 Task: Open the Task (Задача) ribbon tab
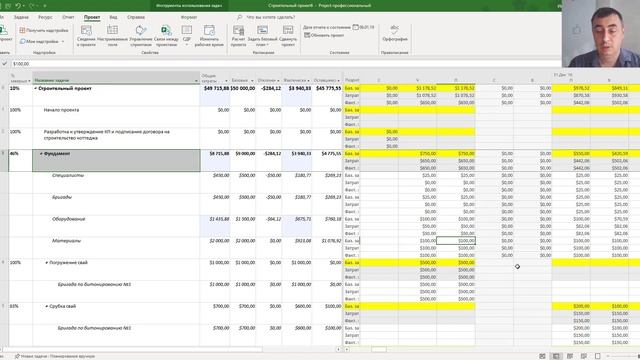(x=21, y=17)
